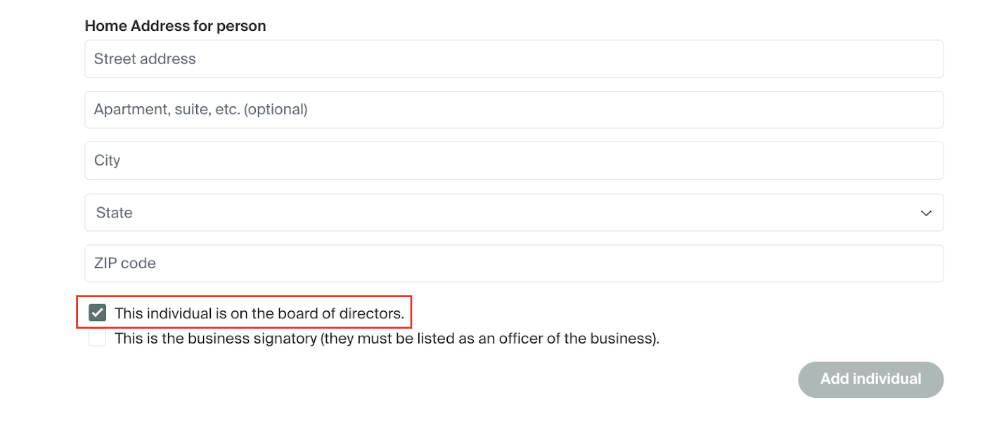The width and height of the screenshot is (988, 426).
Task: Click the checked checkmark icon box
Action: coord(97,313)
